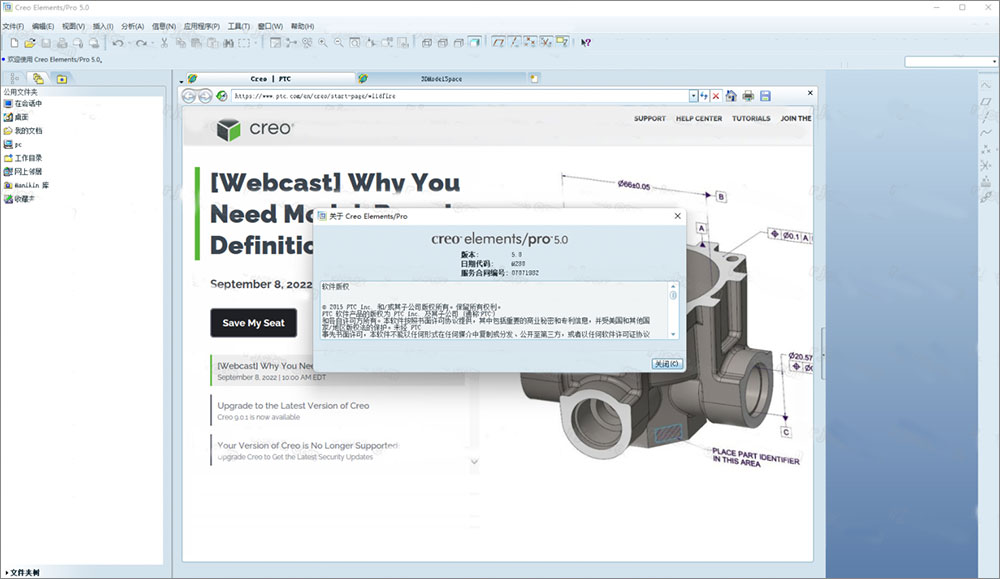Screen dimensions: 1000x579
Task: Toggle the coordinate systems display icon
Action: click(546, 43)
